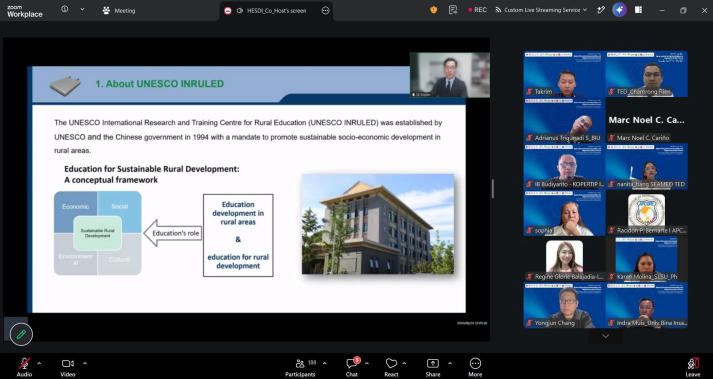Screen dimensions: 713x379
Task: Click the magic wand icon
Action: tap(601, 10)
